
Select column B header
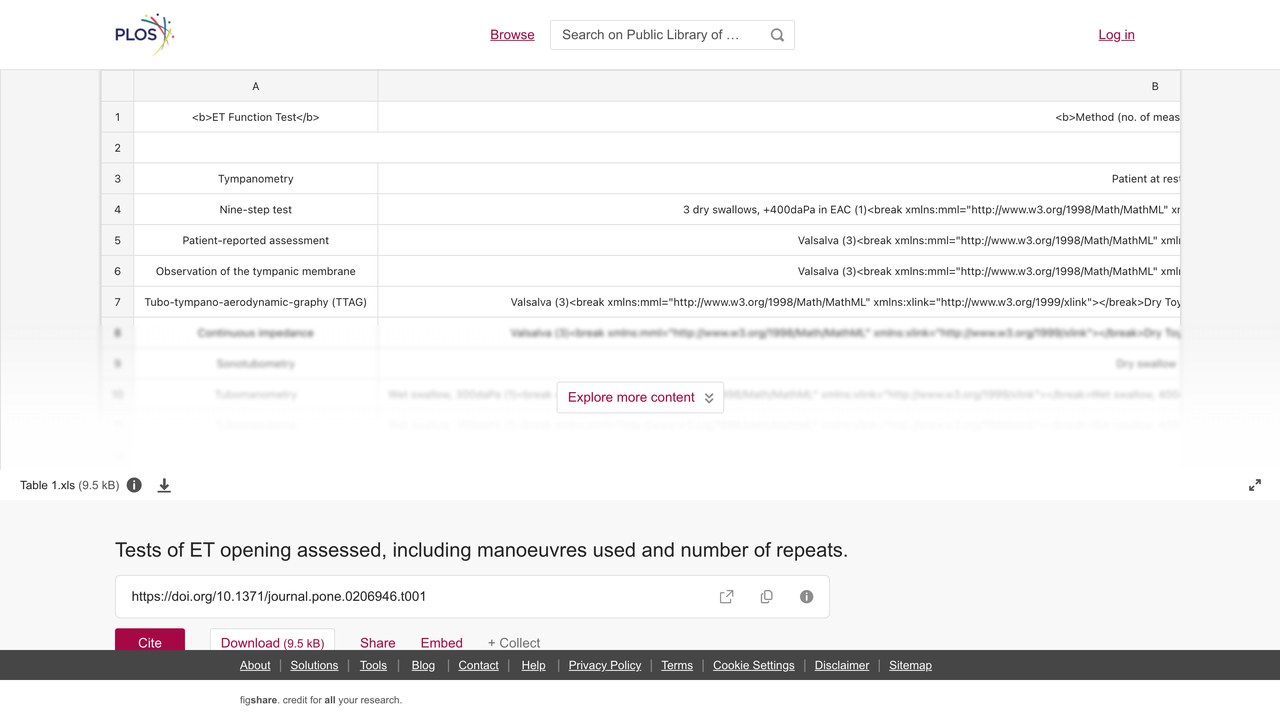point(779,86)
